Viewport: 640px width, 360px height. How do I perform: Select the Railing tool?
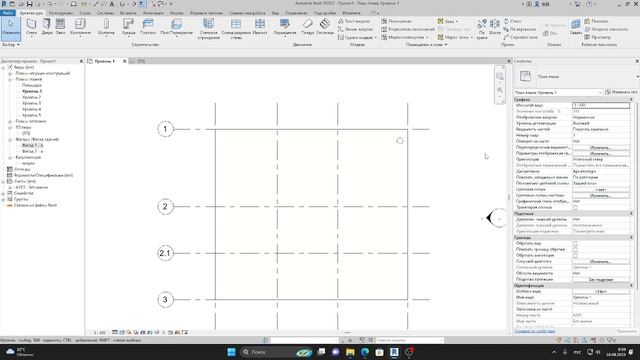[285, 27]
